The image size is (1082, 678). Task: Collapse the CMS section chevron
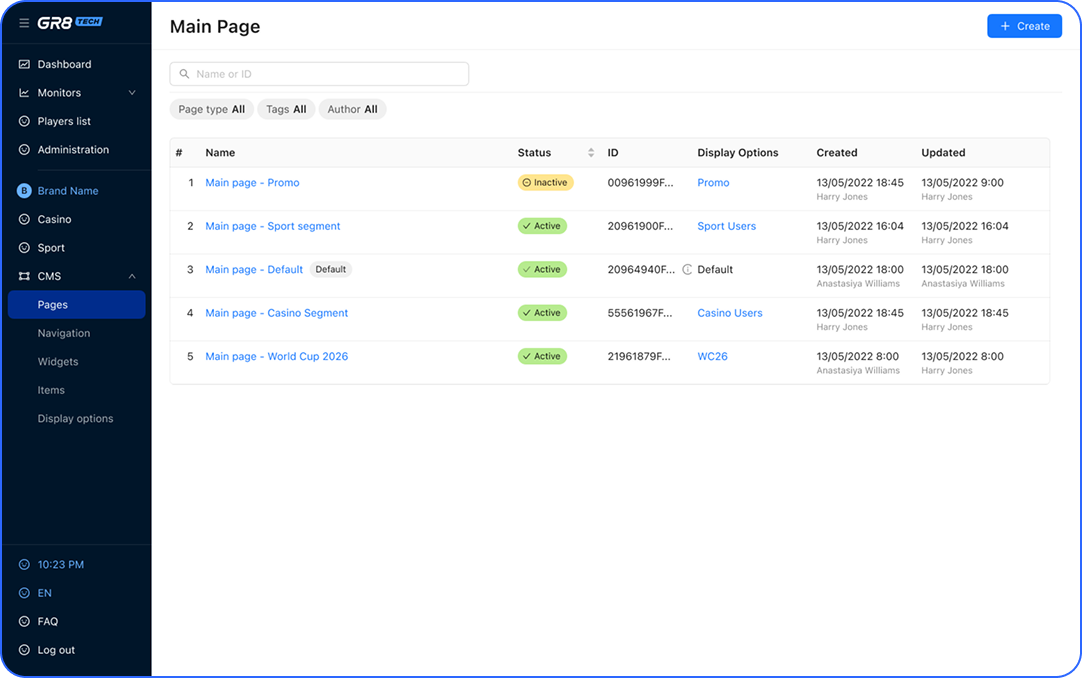tap(132, 277)
